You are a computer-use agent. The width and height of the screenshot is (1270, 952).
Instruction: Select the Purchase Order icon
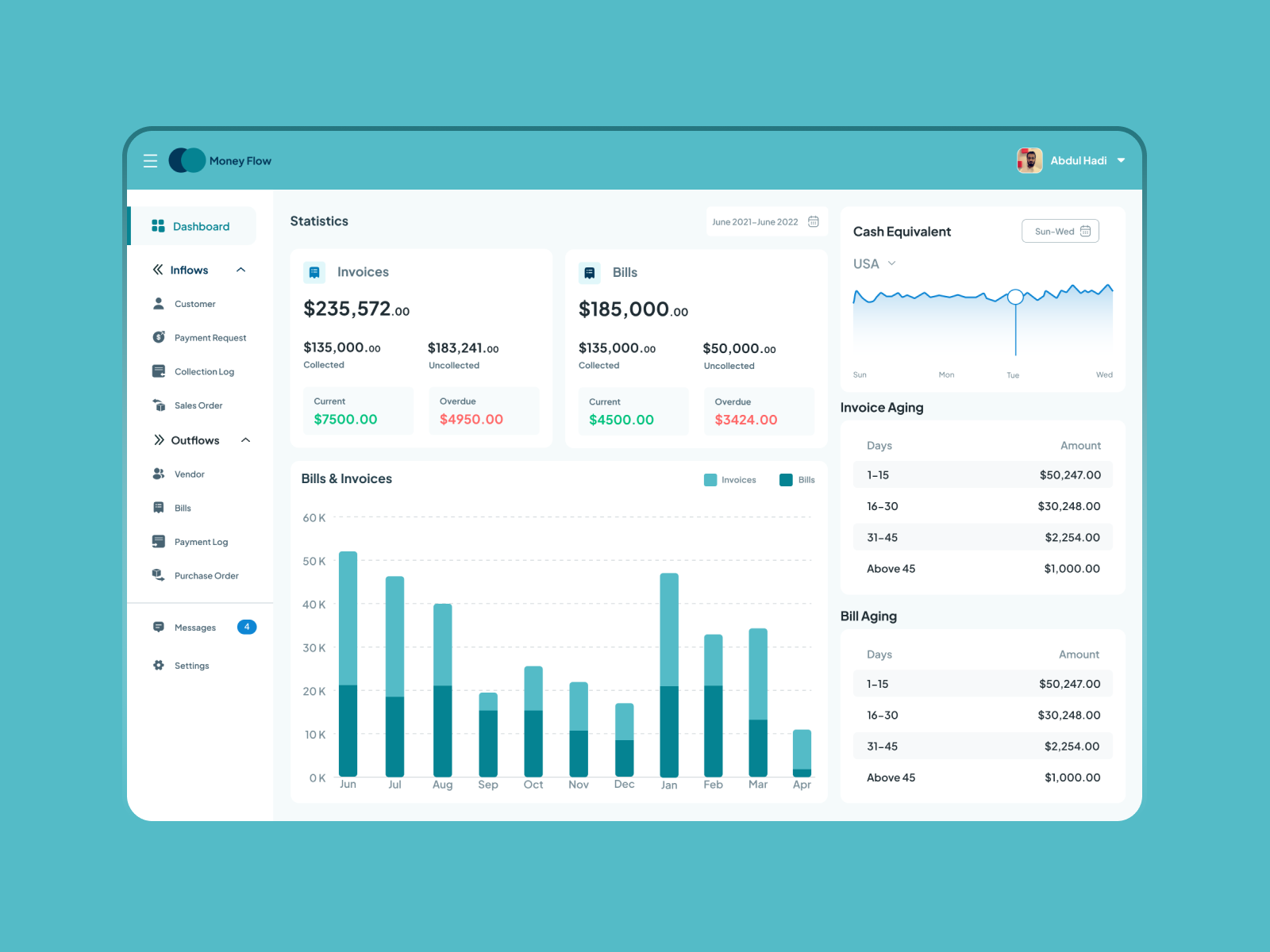(x=157, y=575)
